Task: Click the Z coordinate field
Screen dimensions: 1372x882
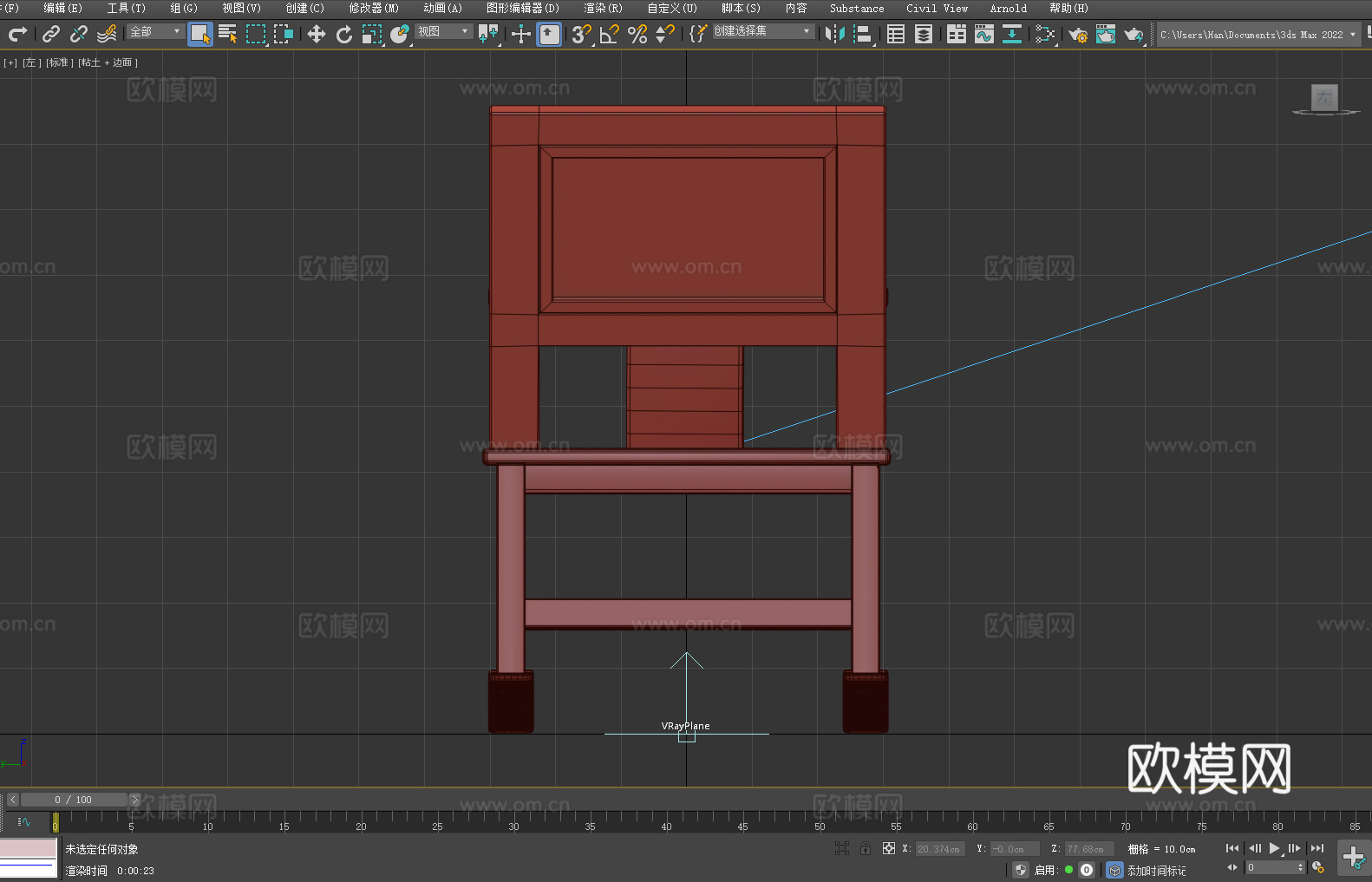Action: click(1089, 849)
